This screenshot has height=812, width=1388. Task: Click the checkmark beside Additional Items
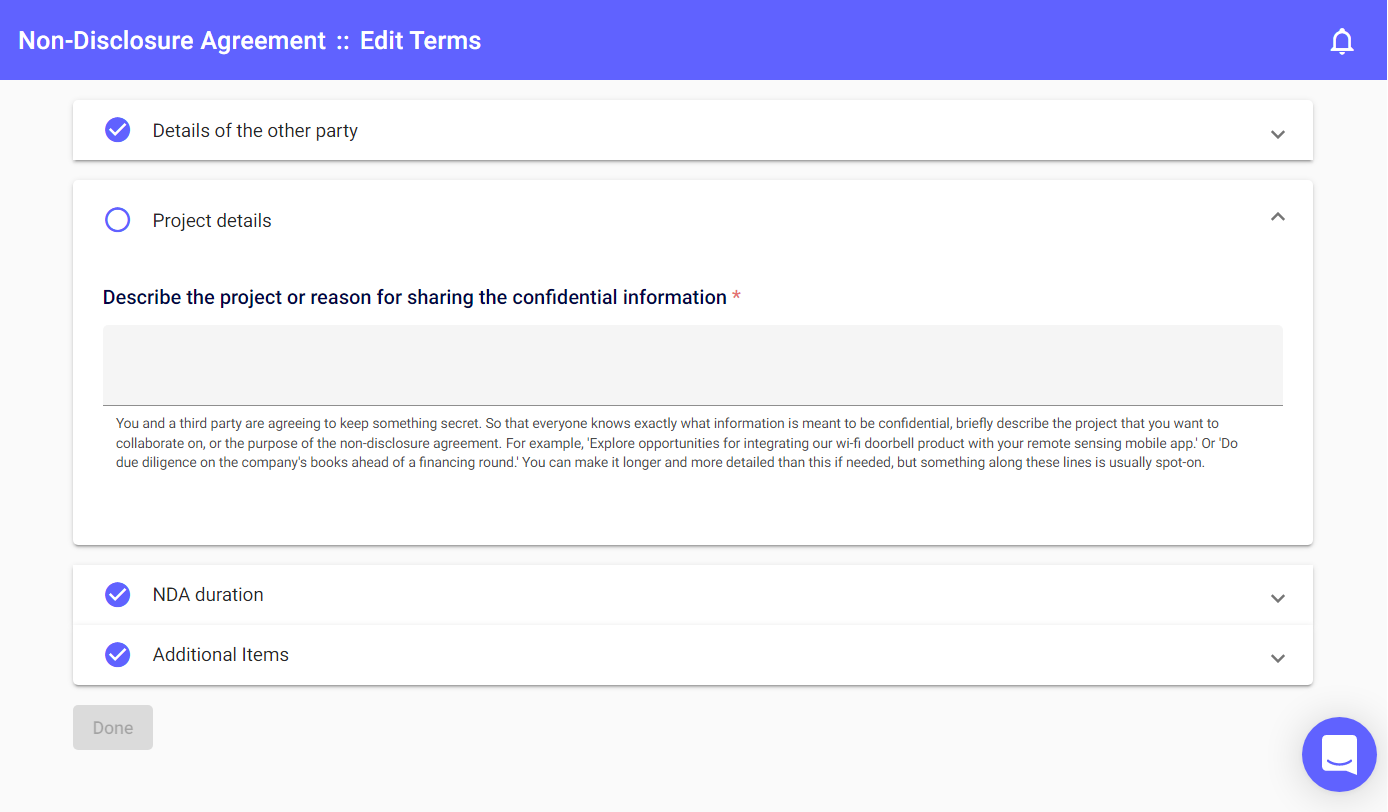(x=118, y=654)
